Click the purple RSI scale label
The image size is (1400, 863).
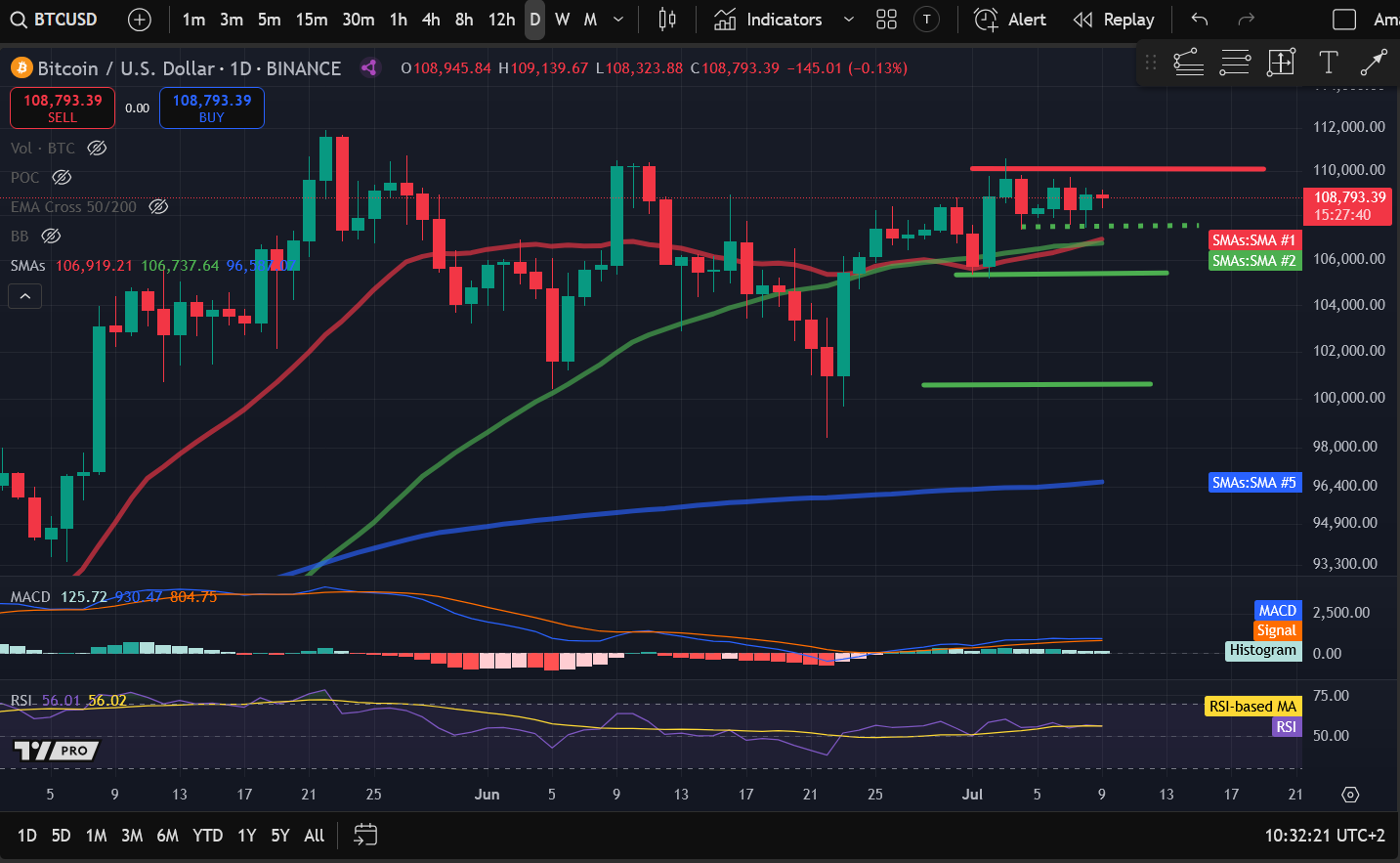pos(1287,727)
